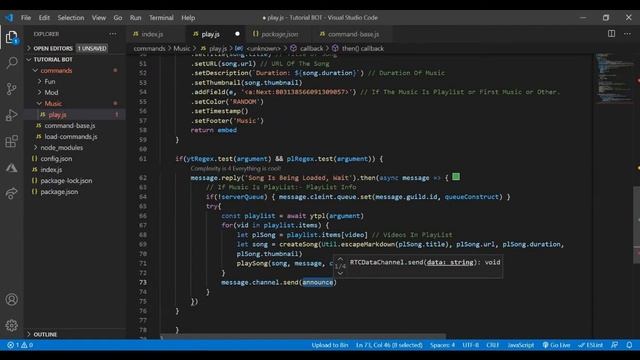Change the CRLF end of line sequence
640x360 pixels.
pyautogui.click(x=493, y=345)
